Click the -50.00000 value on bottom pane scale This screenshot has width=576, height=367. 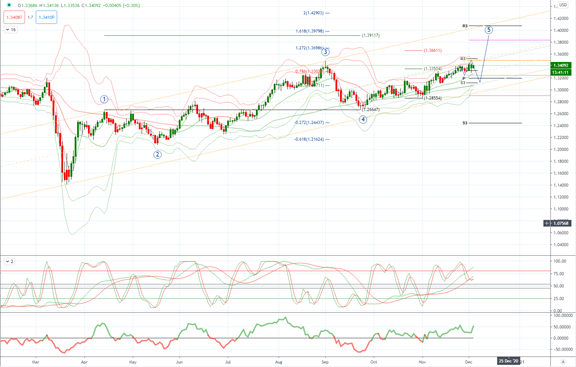(x=563, y=349)
